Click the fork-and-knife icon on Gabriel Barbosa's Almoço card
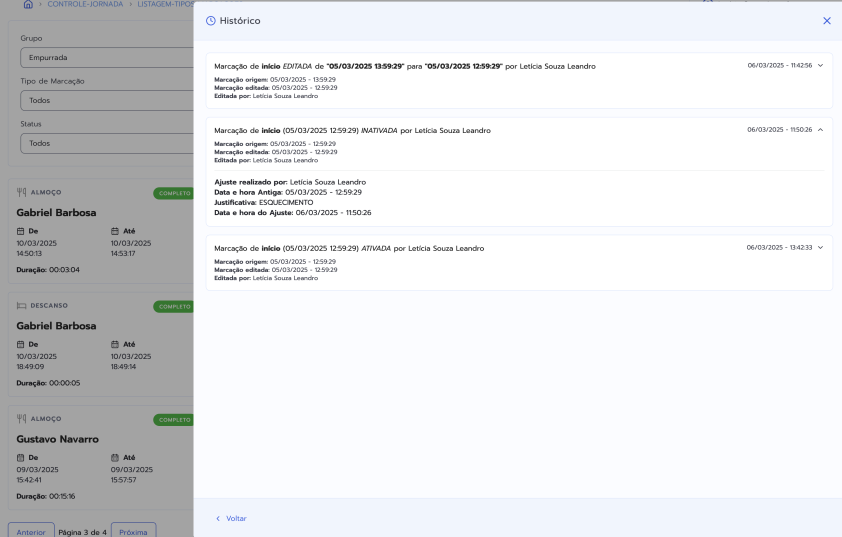Viewport: 842px width, 537px height. (x=22, y=193)
